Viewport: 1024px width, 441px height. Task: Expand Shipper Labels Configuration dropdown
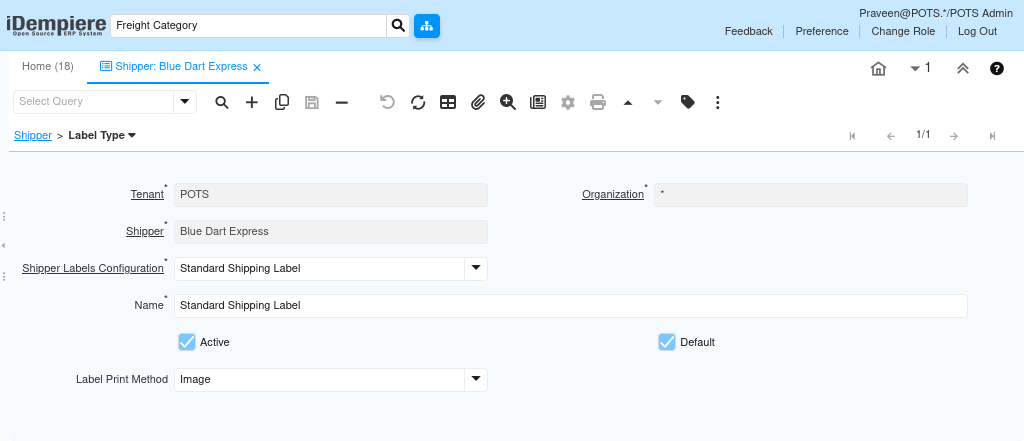(x=476, y=269)
